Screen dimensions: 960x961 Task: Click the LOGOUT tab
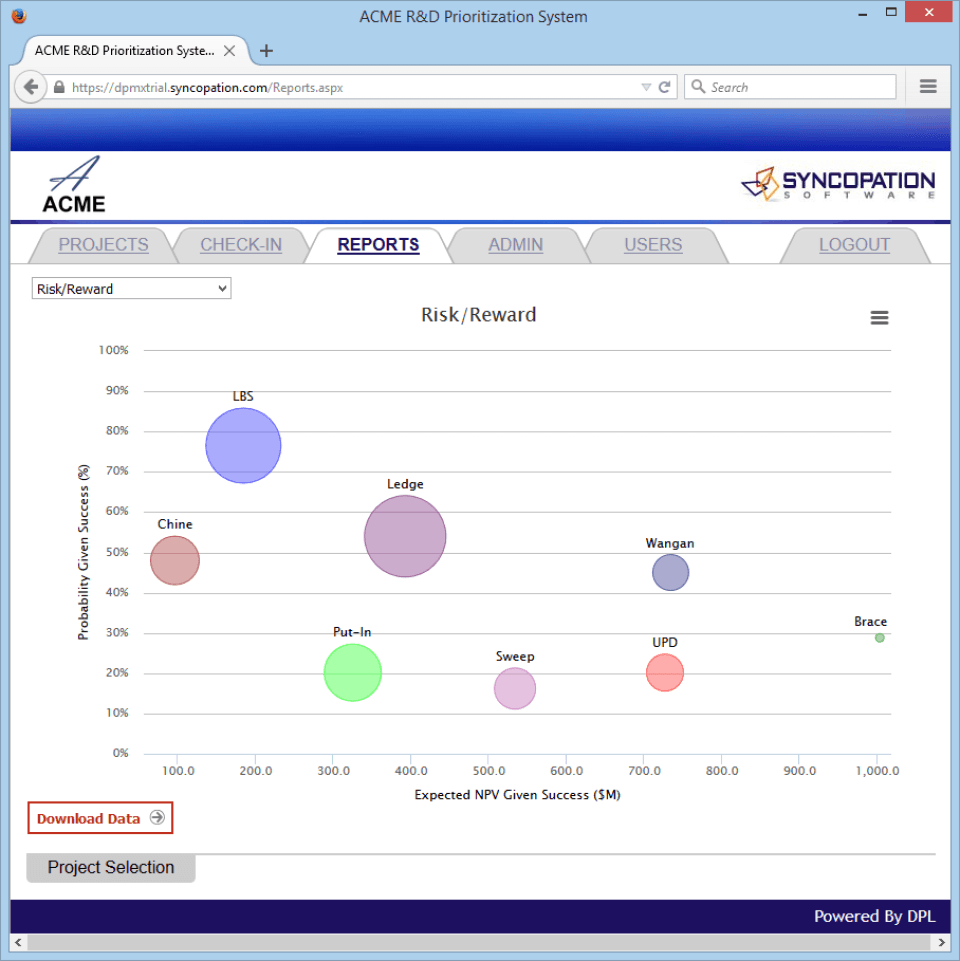(853, 245)
